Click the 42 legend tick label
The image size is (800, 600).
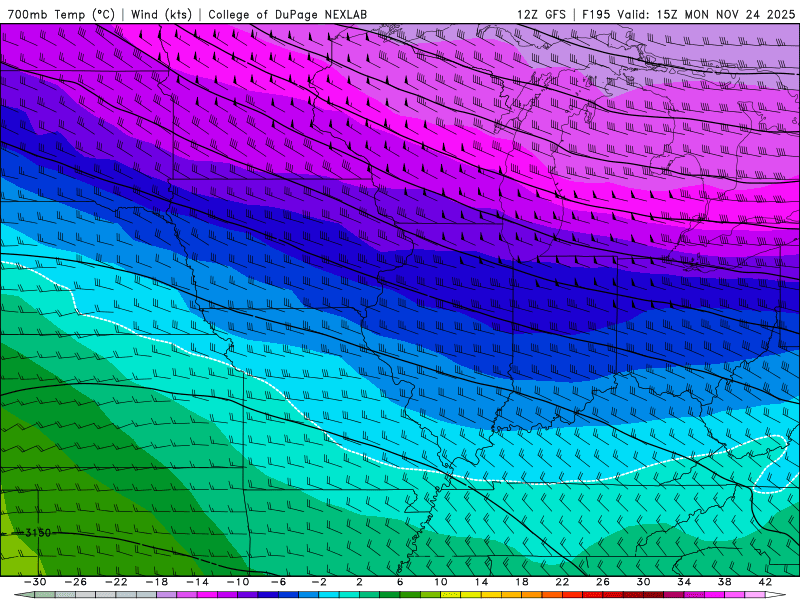765,582
